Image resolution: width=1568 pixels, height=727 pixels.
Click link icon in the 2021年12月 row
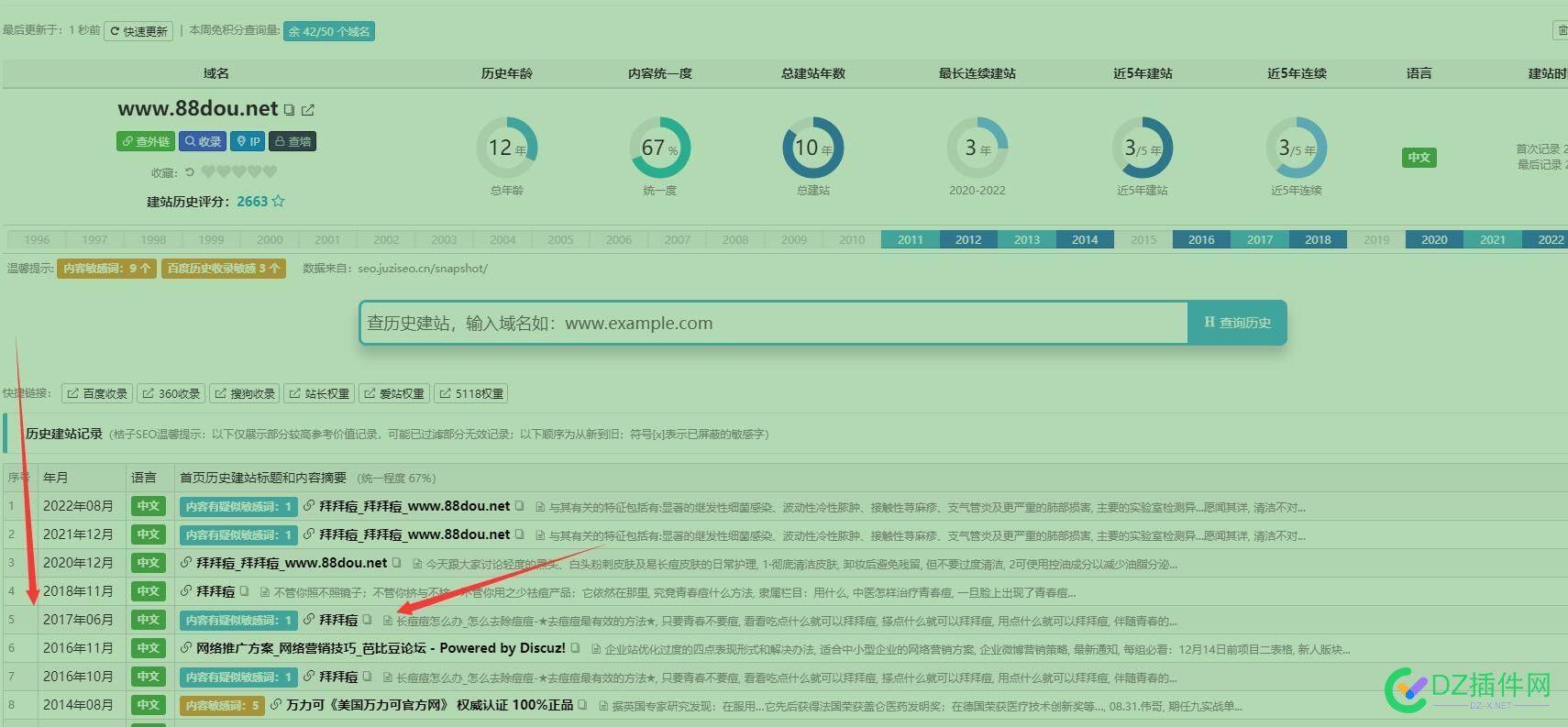(x=309, y=534)
